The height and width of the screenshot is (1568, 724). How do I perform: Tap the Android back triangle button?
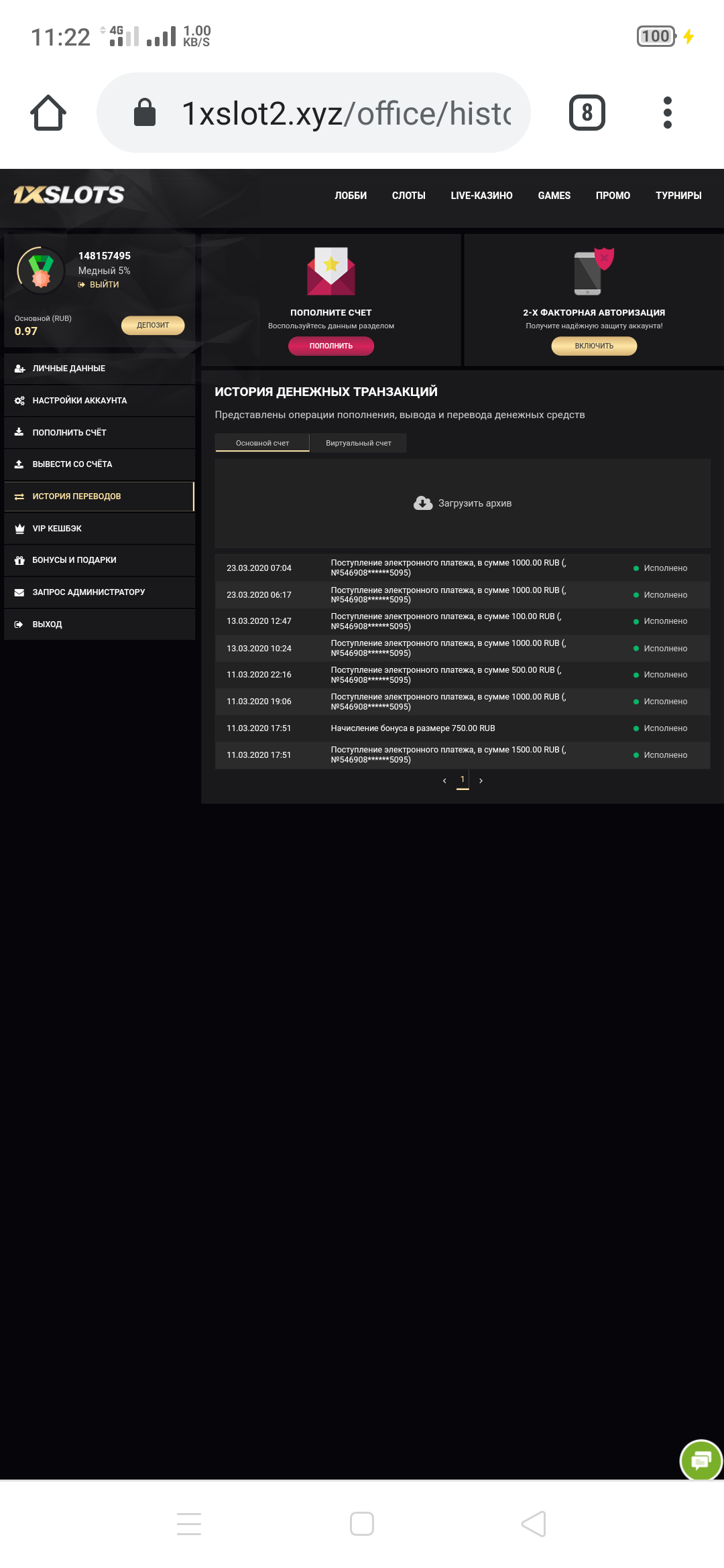pyautogui.click(x=534, y=1524)
